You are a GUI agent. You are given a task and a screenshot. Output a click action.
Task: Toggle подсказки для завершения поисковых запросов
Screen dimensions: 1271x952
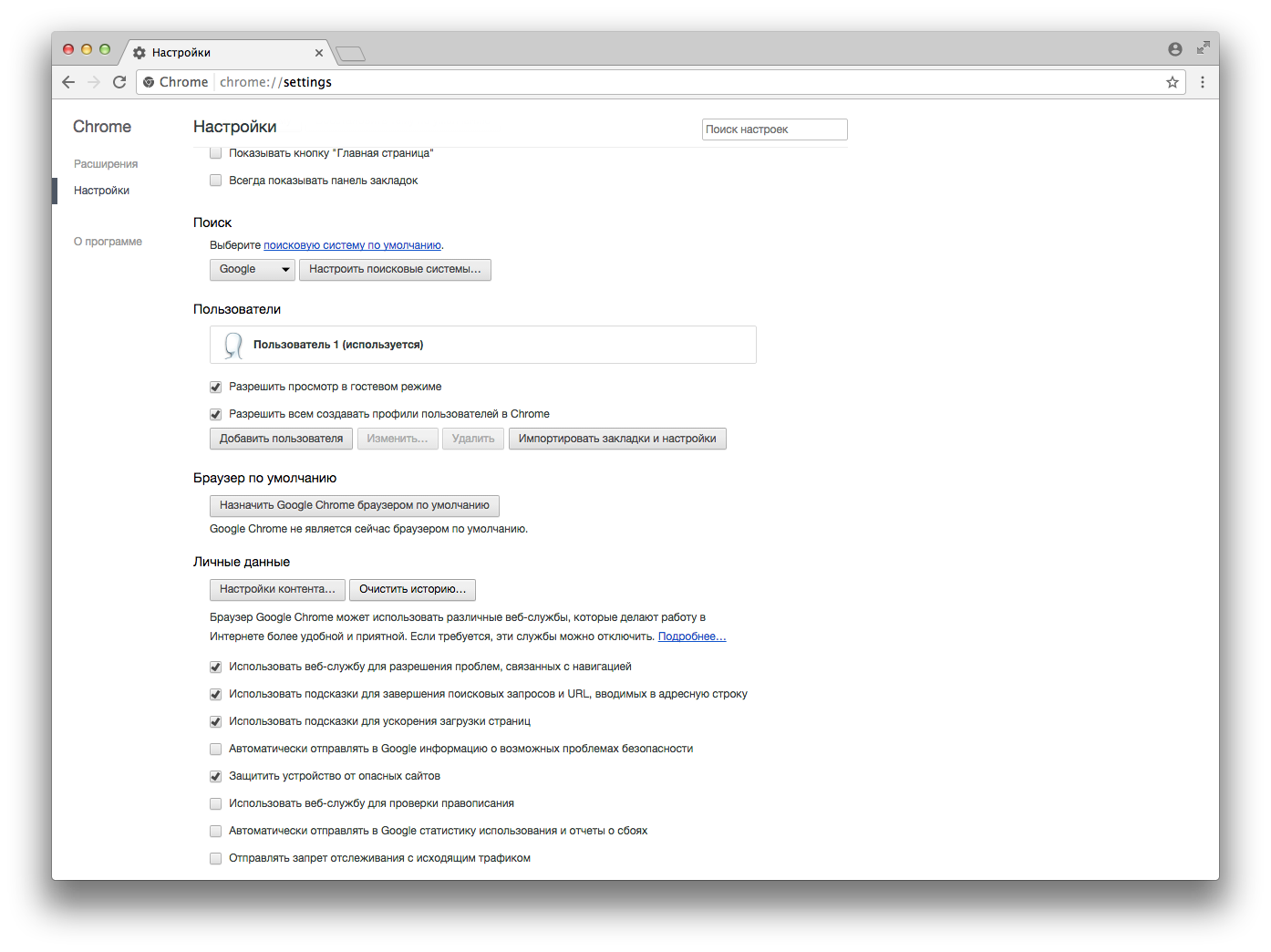(216, 694)
